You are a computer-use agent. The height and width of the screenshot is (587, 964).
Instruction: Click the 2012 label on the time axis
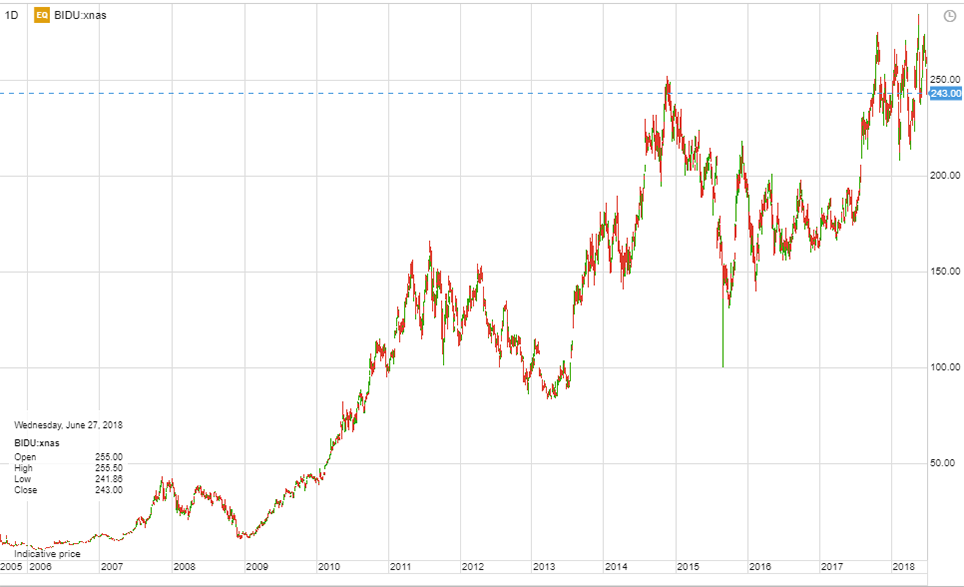point(473,567)
